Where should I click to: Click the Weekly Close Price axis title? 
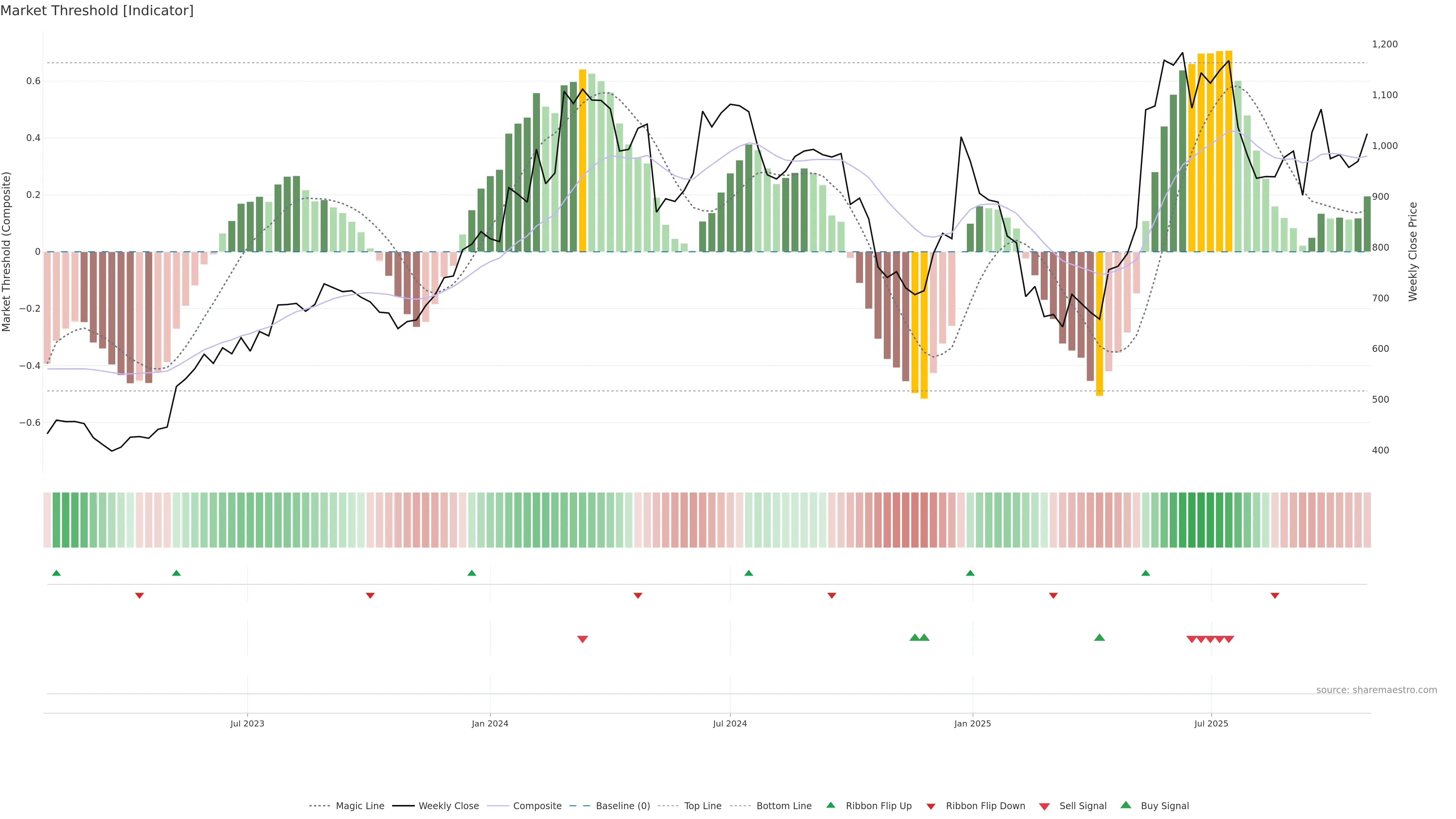1413,251
